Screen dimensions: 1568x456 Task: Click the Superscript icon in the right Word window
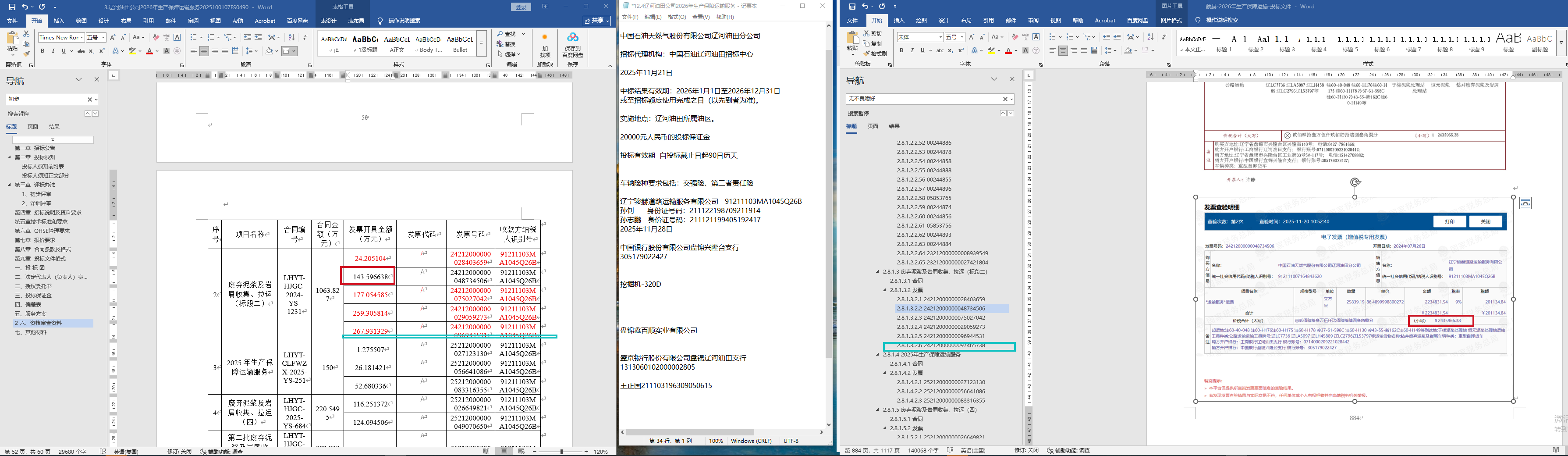pos(961,50)
